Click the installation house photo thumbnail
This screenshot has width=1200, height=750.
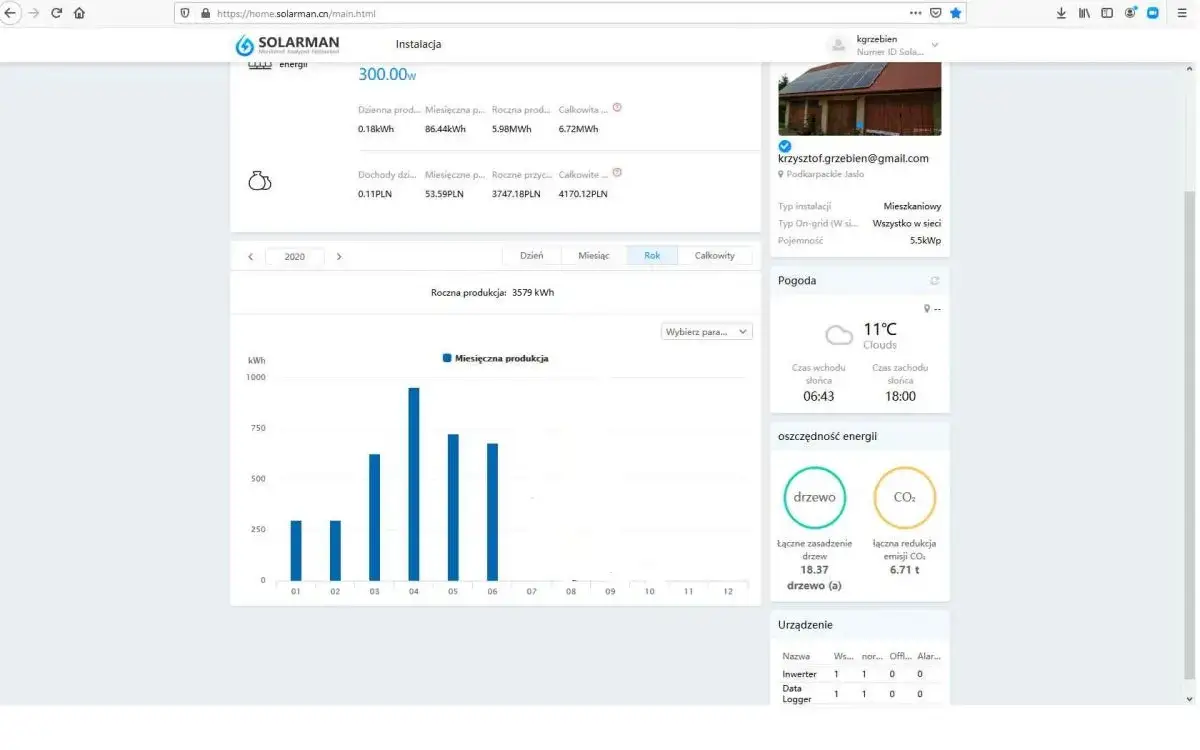[x=860, y=98]
